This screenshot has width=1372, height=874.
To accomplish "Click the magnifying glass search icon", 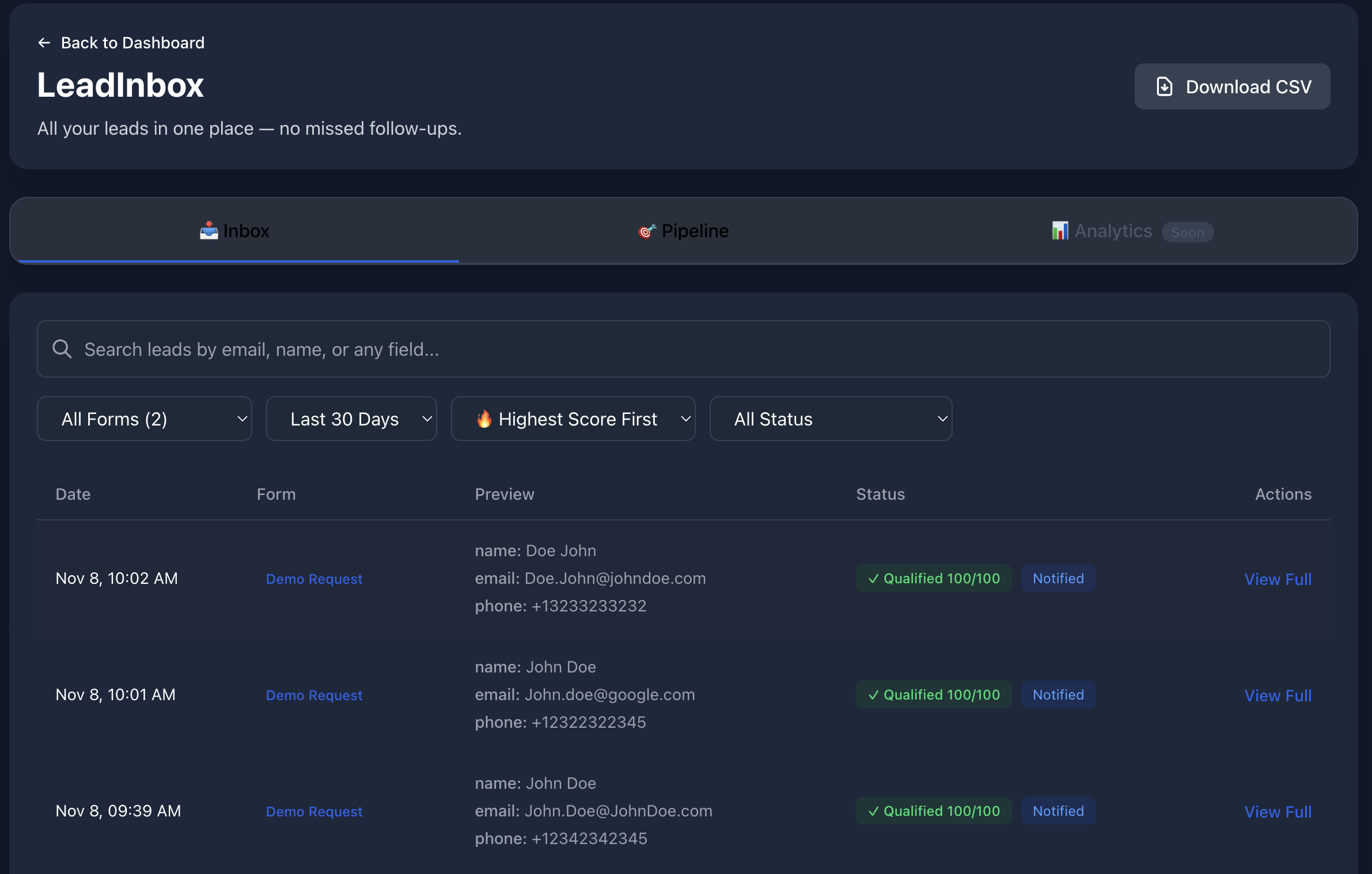I will click(62, 349).
